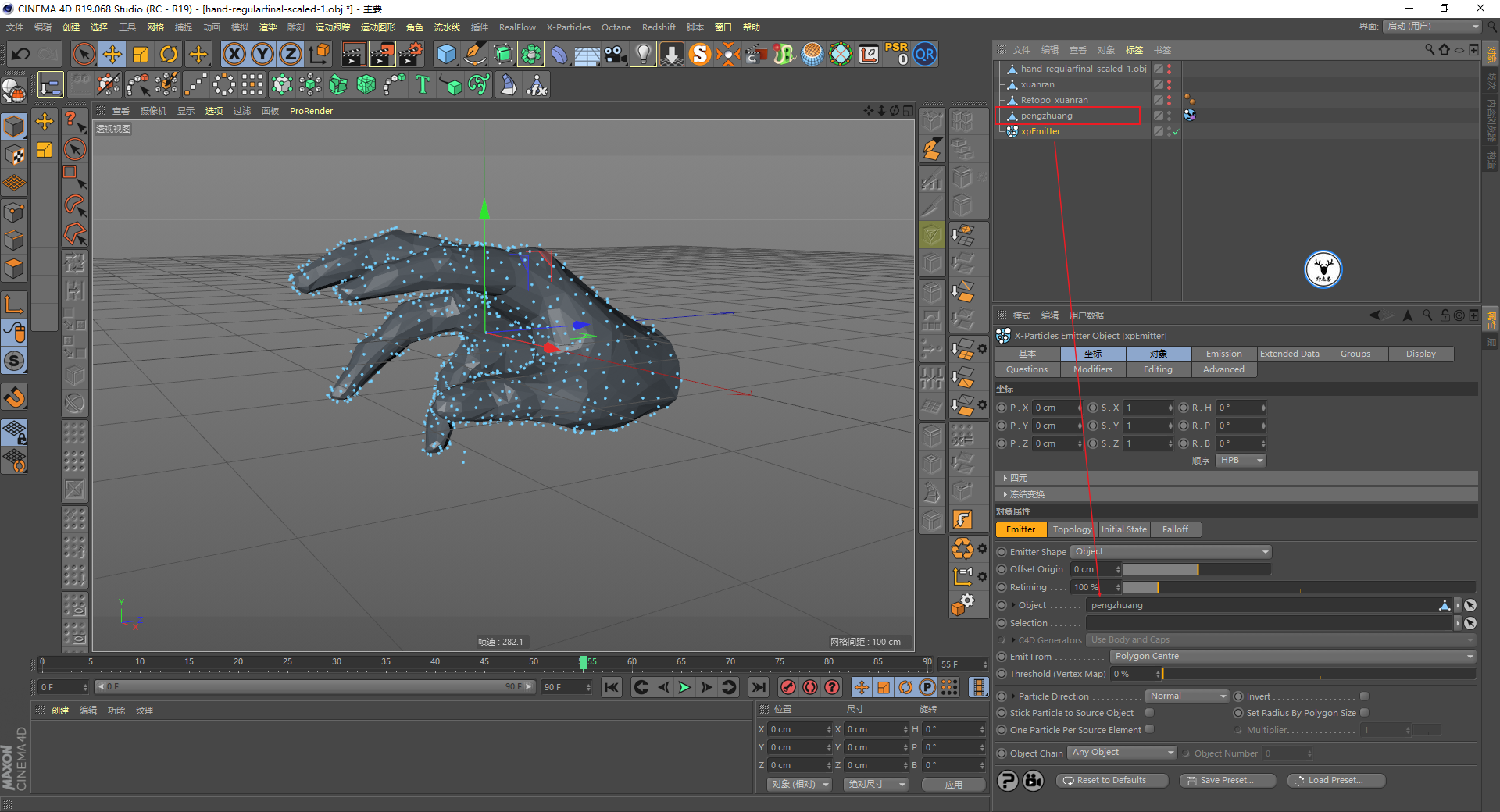
Task: Click the Reset to Defaults button
Action: 1111,781
